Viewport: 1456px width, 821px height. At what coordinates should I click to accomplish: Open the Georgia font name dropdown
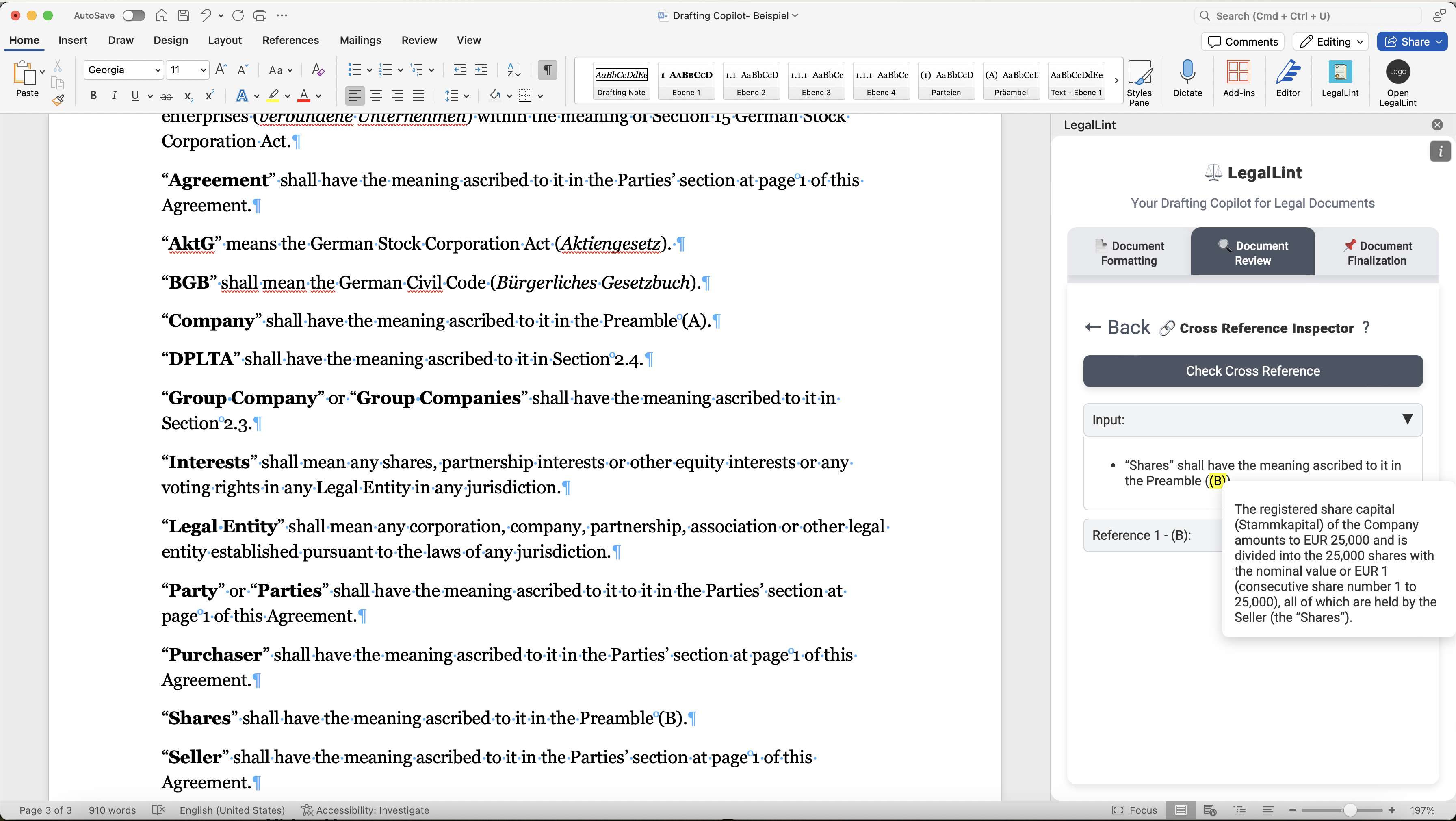point(158,70)
